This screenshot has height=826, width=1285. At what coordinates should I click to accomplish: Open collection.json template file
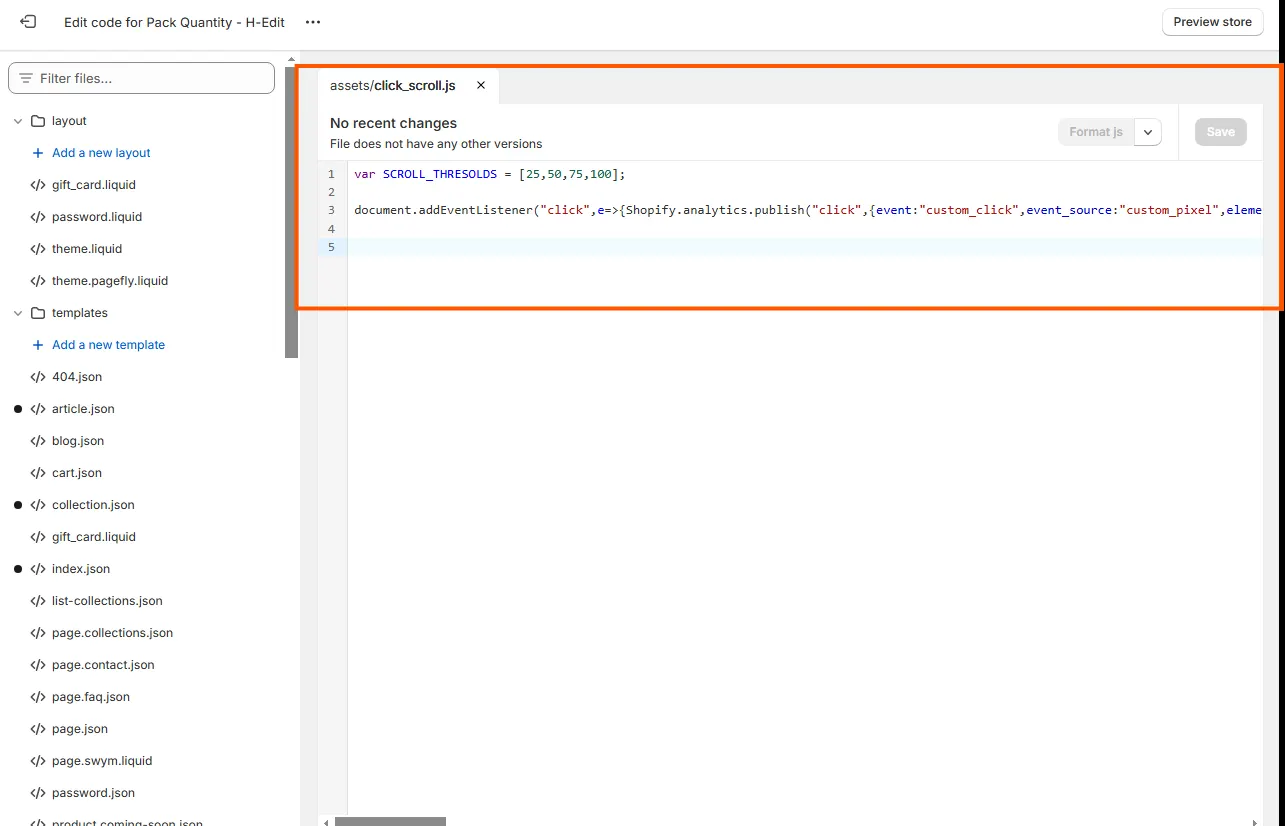tap(93, 505)
